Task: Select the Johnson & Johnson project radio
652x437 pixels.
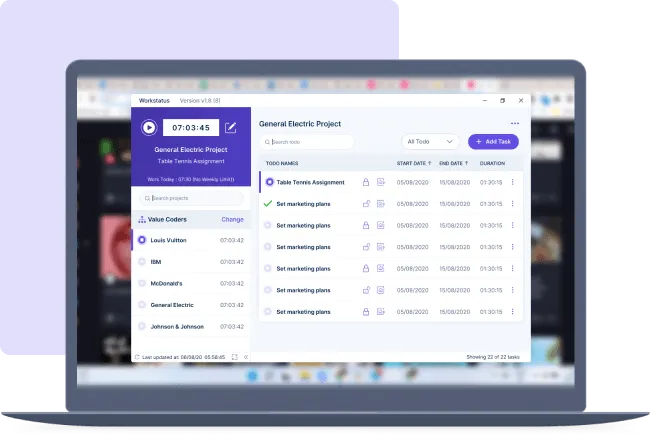Action: pos(142,327)
